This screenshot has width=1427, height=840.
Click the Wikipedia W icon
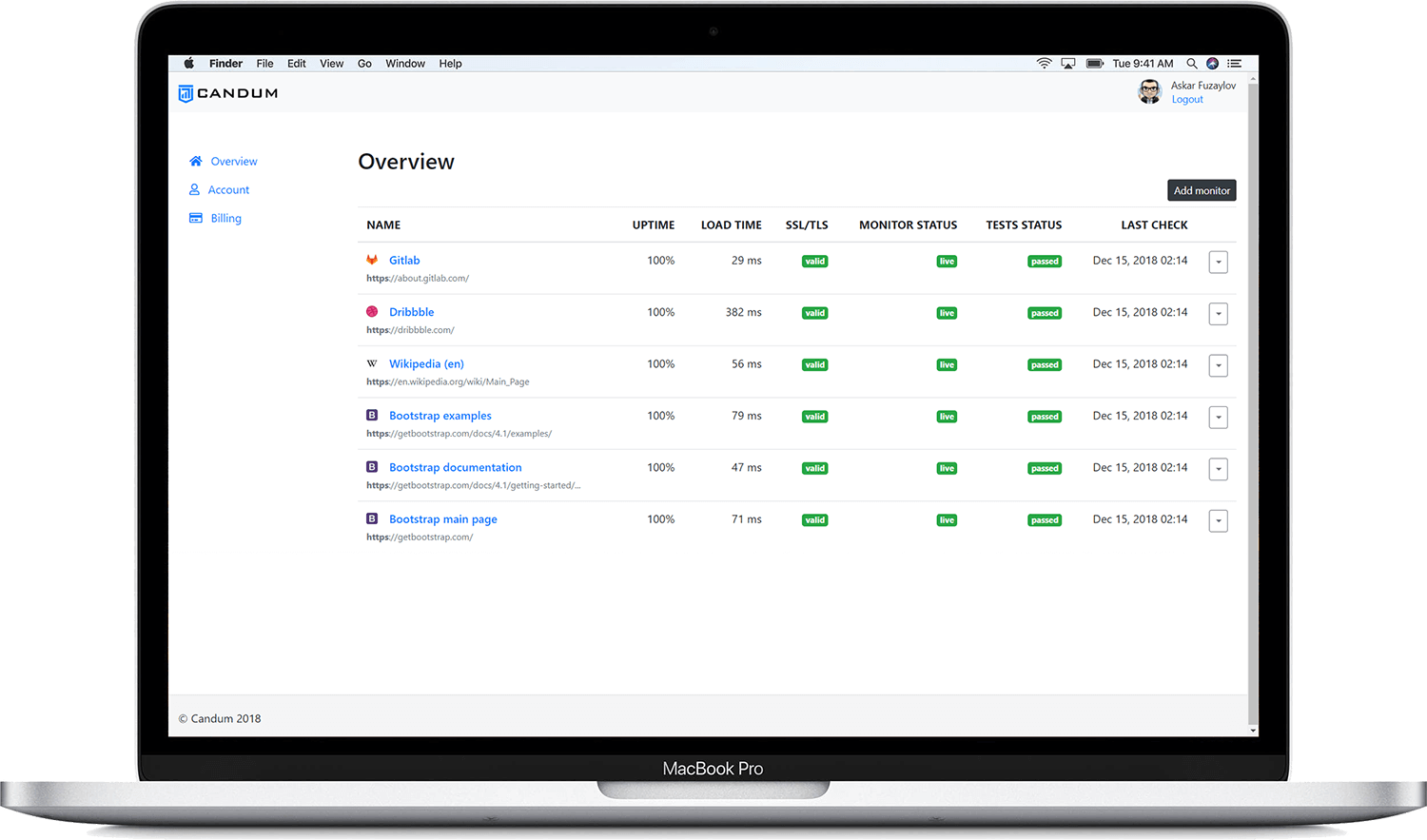[x=372, y=362]
